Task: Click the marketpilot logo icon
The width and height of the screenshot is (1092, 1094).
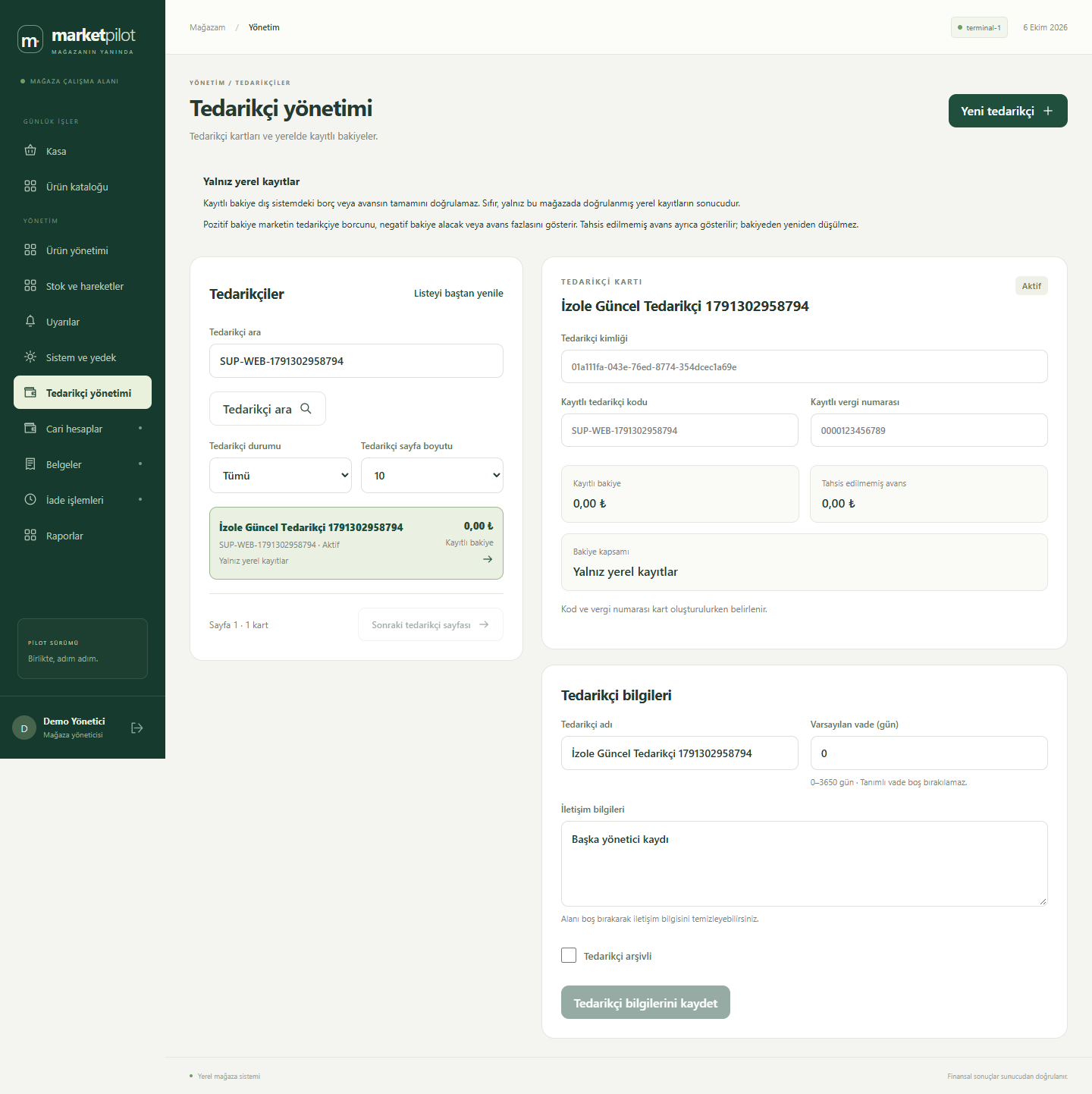Action: point(30,39)
